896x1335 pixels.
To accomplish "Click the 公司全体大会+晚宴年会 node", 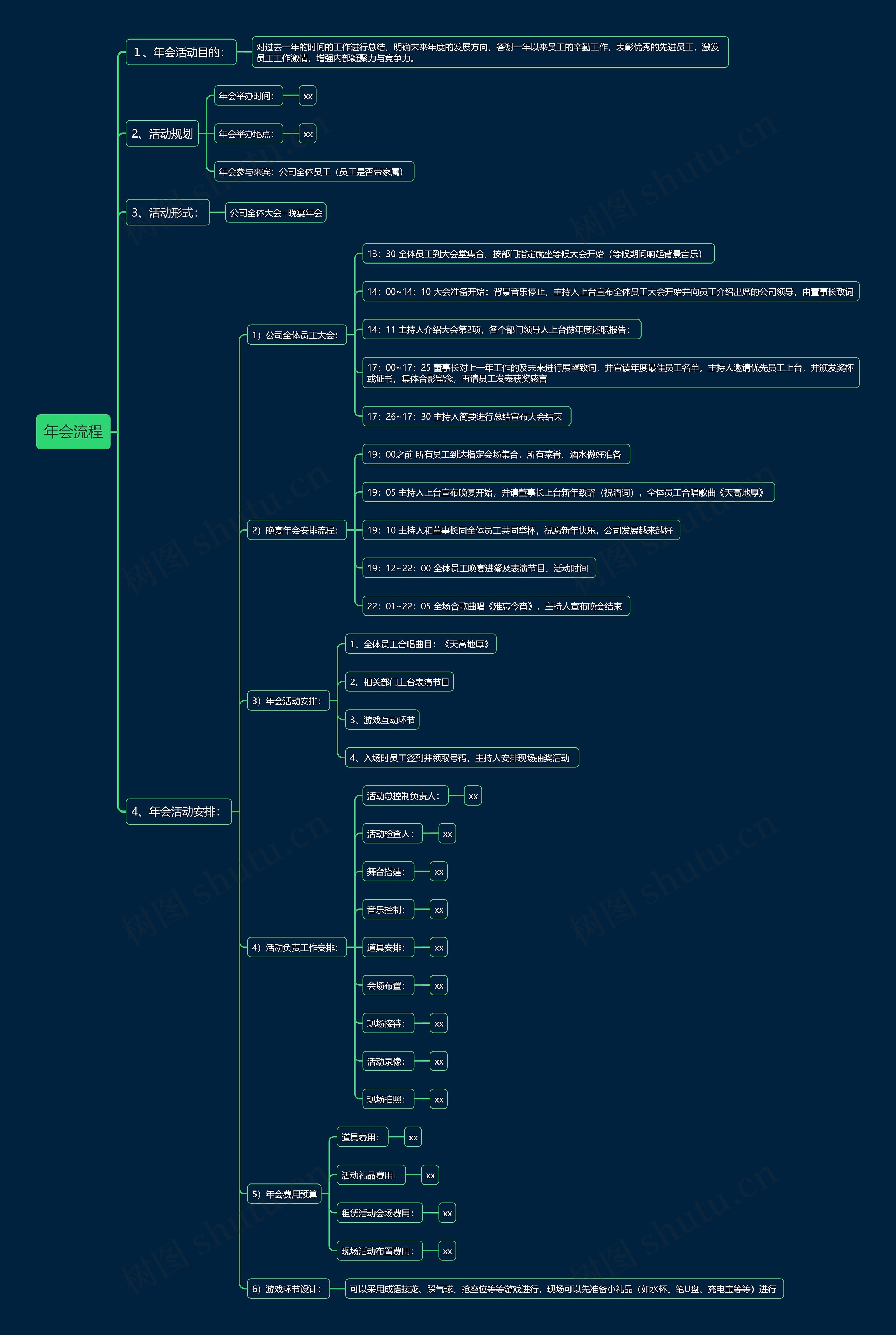I will pyautogui.click(x=275, y=212).
